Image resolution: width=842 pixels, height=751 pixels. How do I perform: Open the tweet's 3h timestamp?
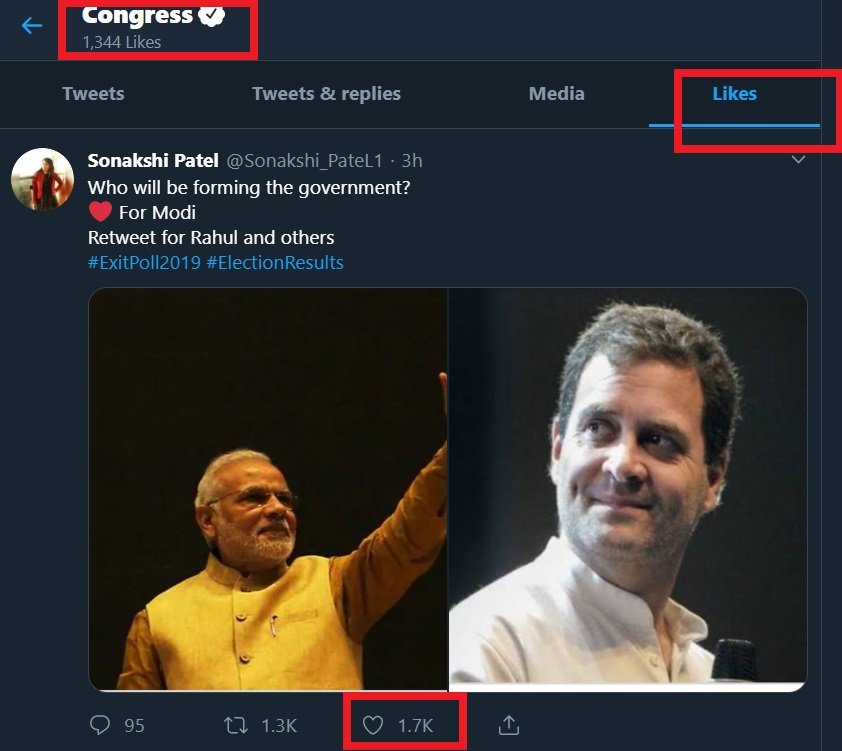(412, 160)
